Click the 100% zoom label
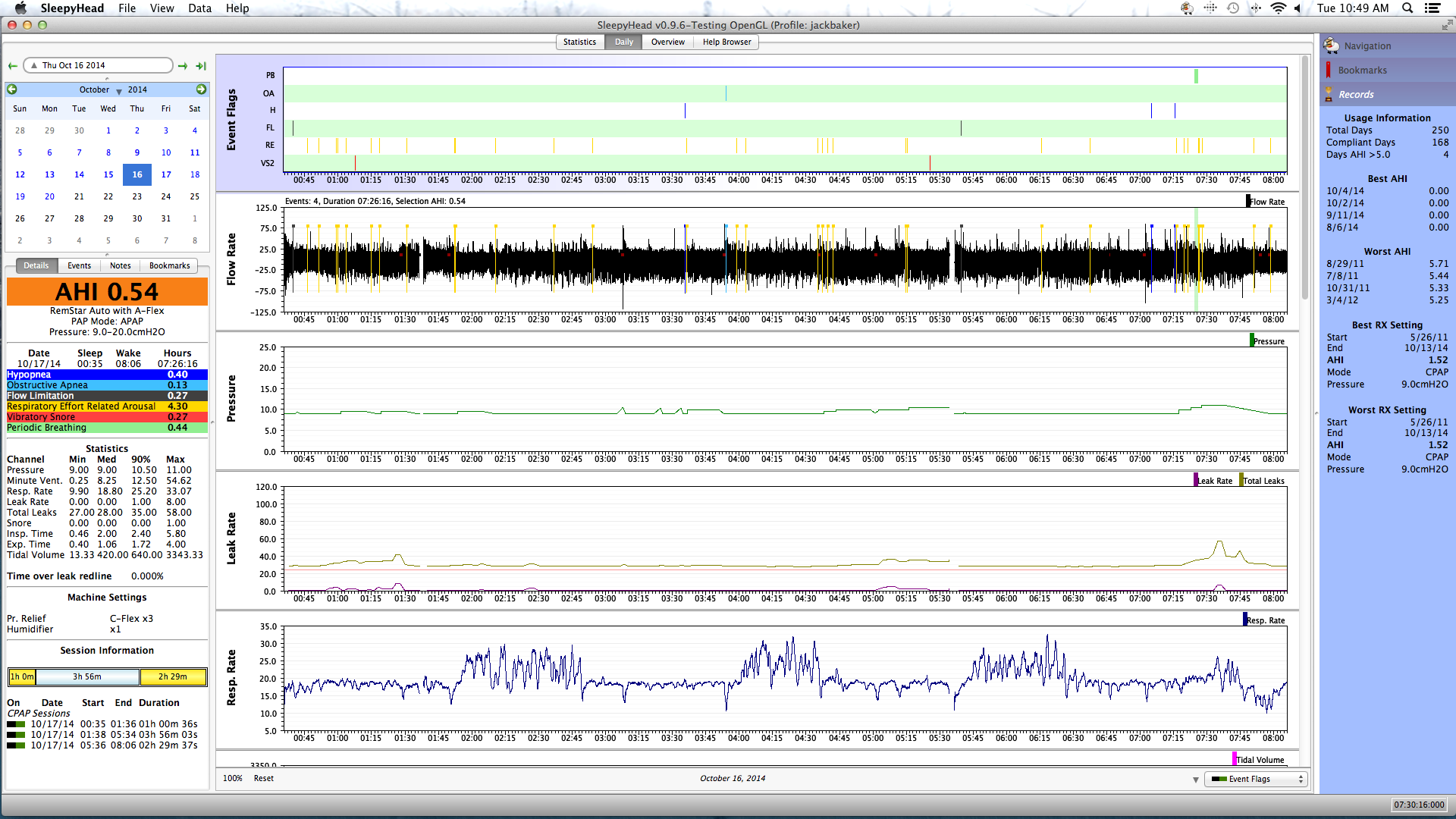 click(233, 779)
